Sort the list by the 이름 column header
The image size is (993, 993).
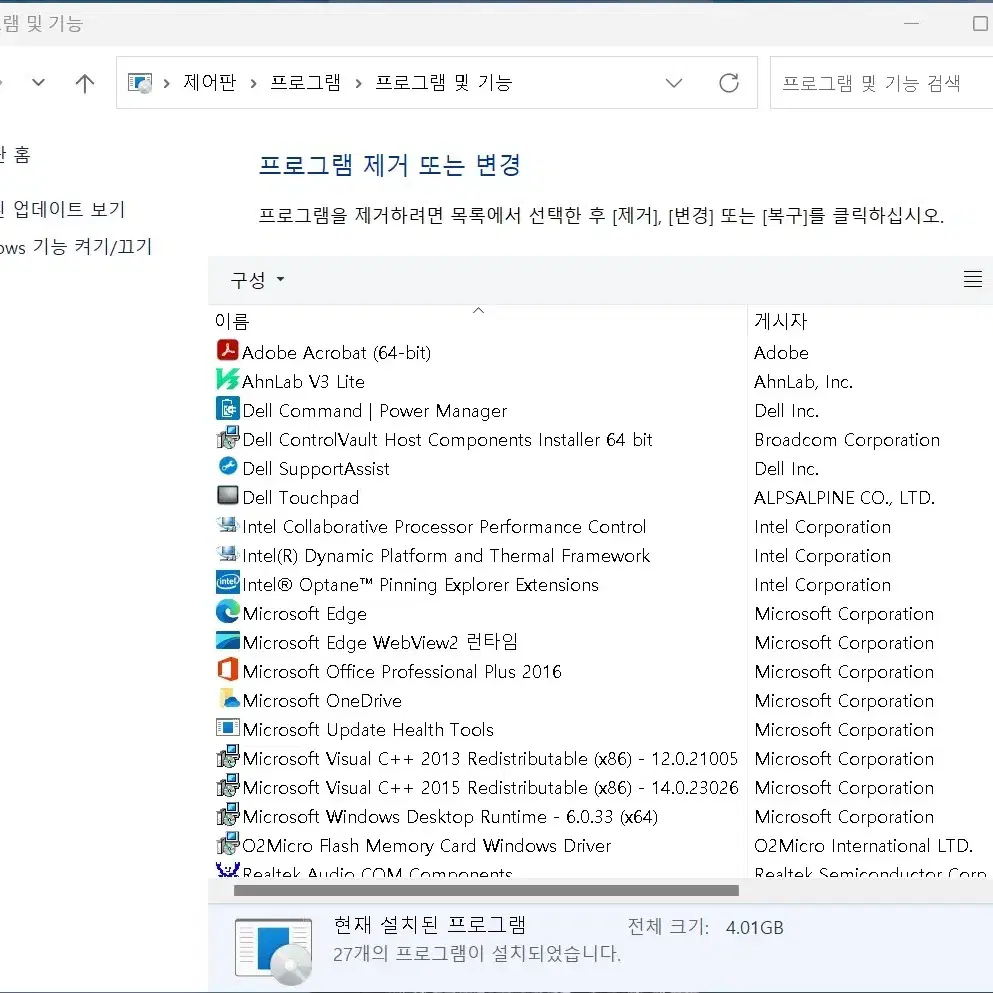(x=232, y=322)
